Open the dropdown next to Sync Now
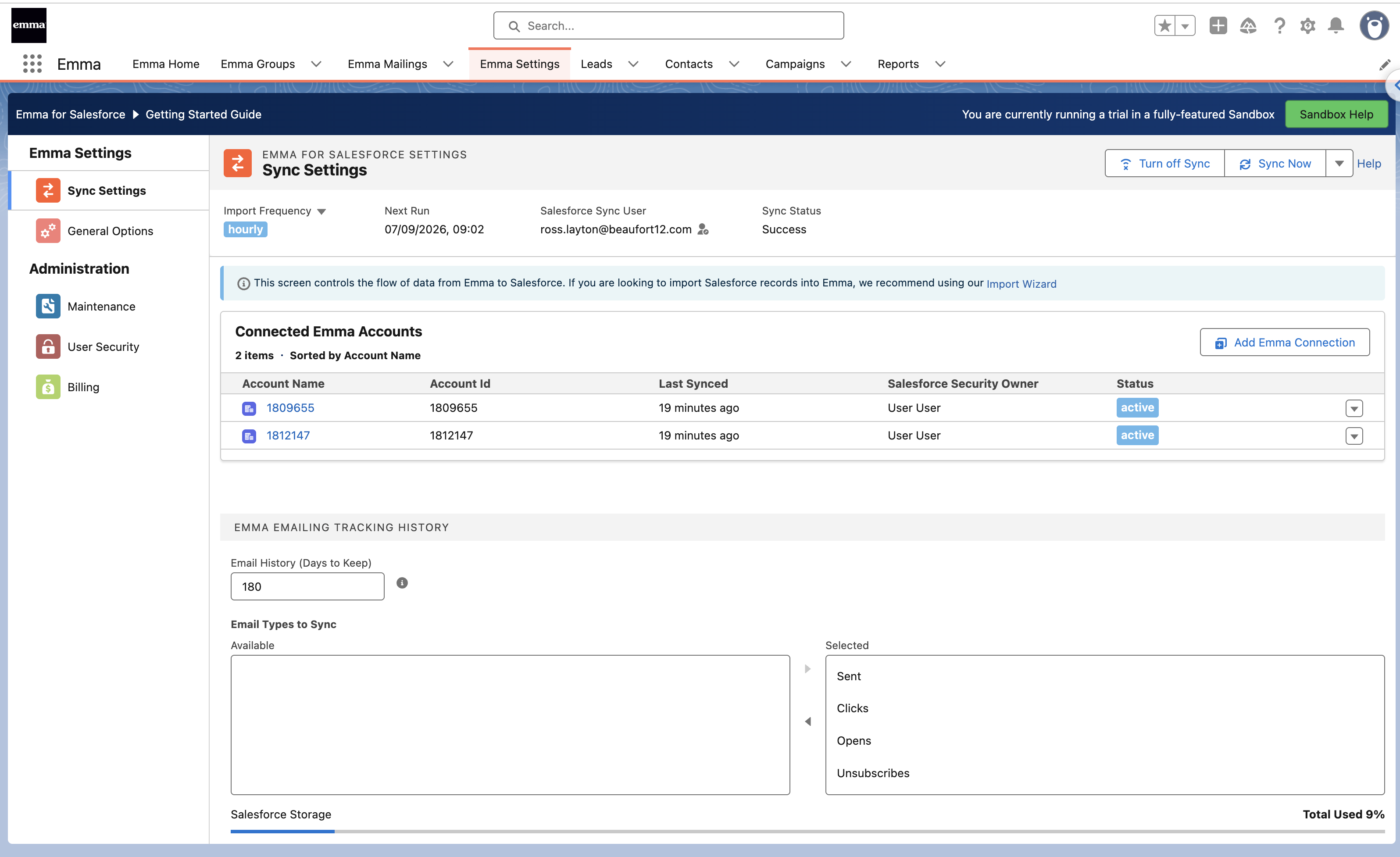The image size is (1400, 857). pos(1339,163)
